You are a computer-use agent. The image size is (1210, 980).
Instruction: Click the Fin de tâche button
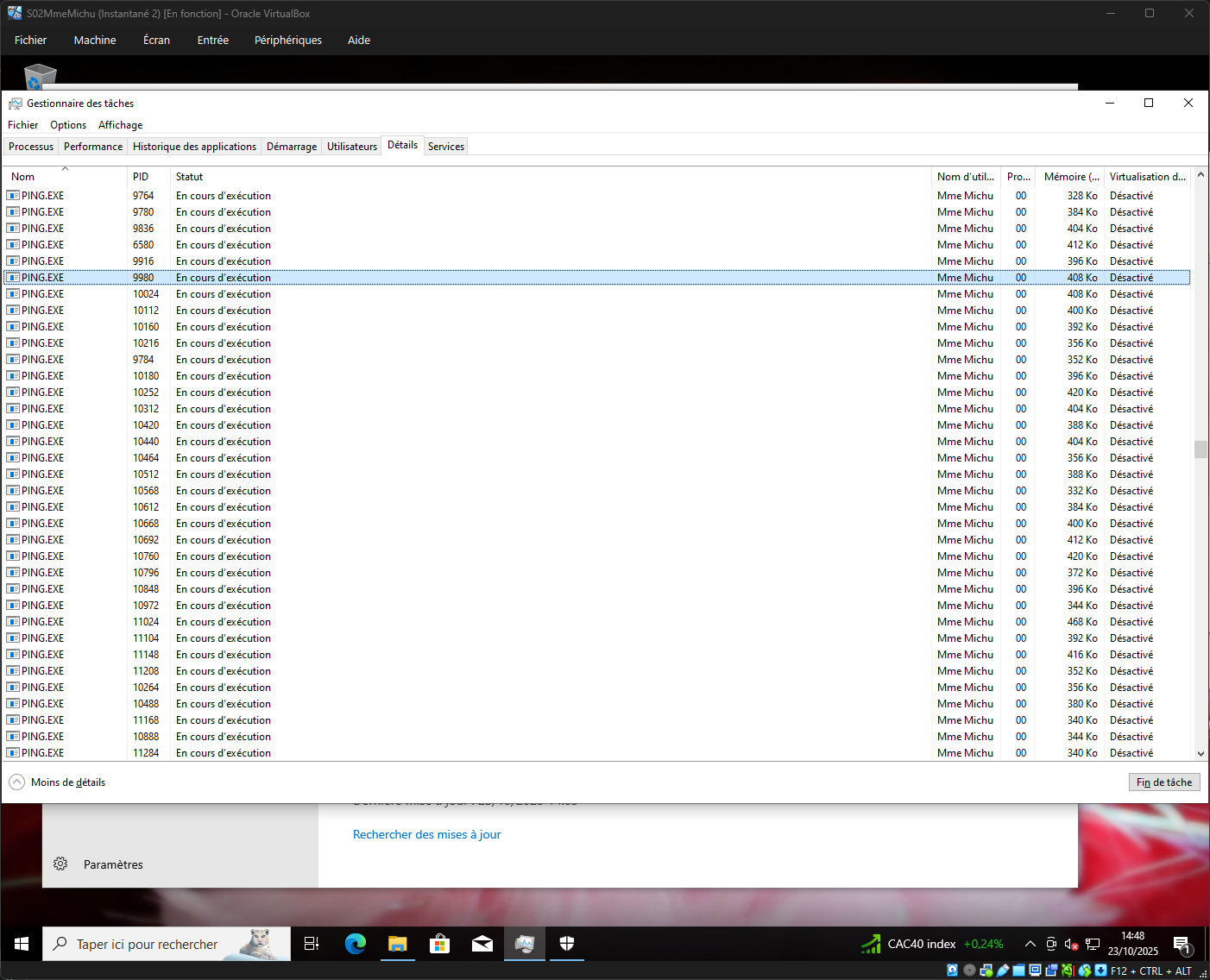(1163, 782)
